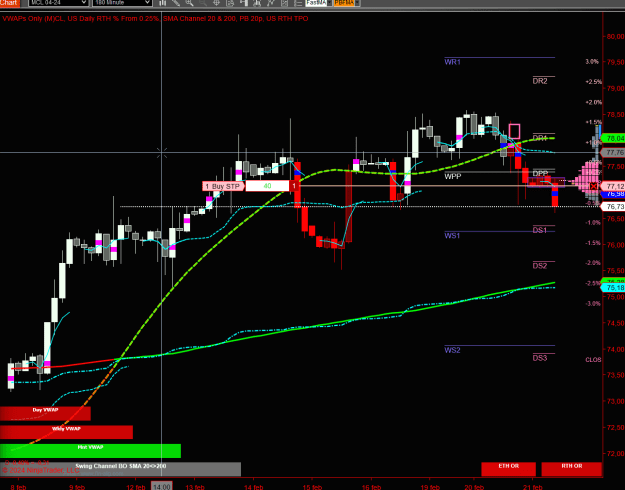
Task: Click the 14:00 time marker
Action: pos(161,487)
